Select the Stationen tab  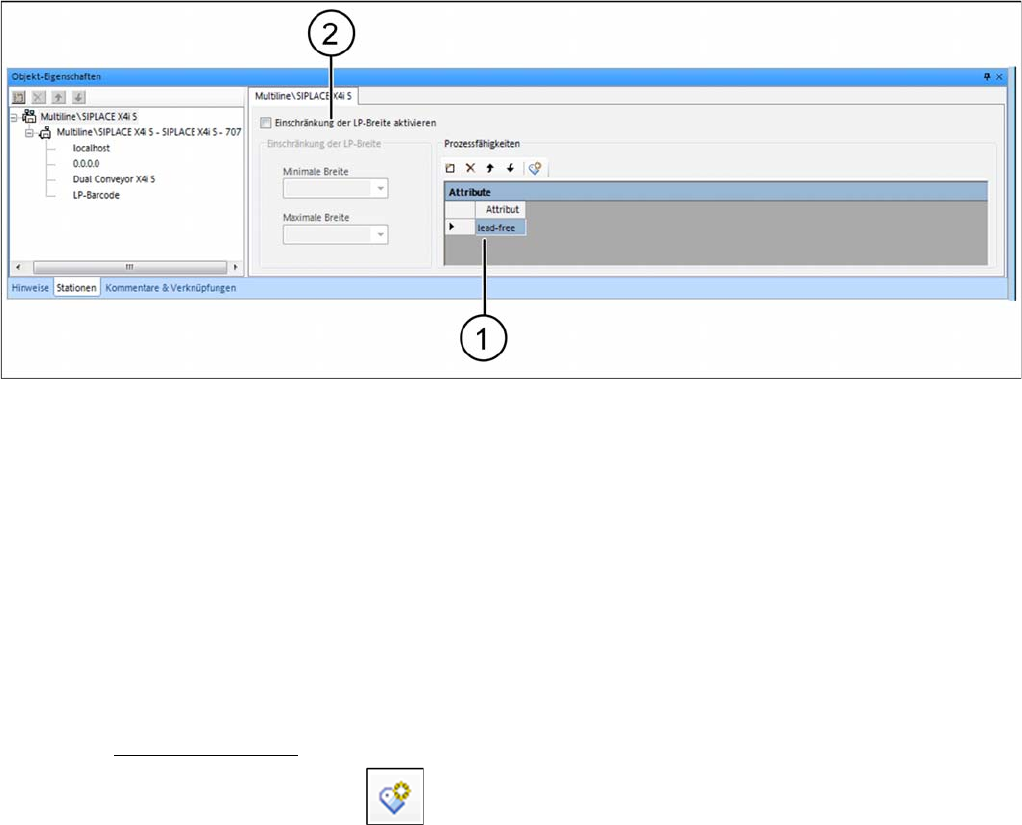[76, 287]
